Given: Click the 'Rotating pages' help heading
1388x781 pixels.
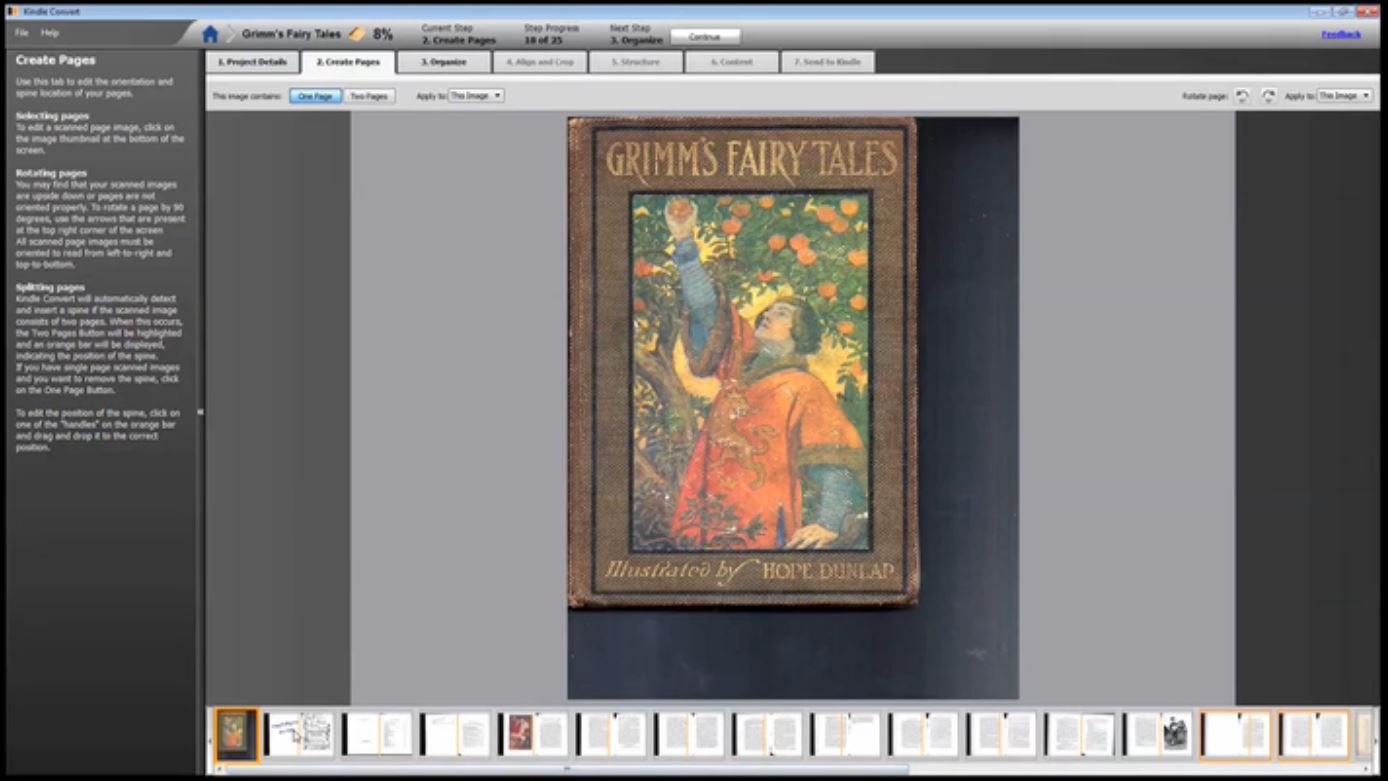Looking at the screenshot, I should coord(51,173).
